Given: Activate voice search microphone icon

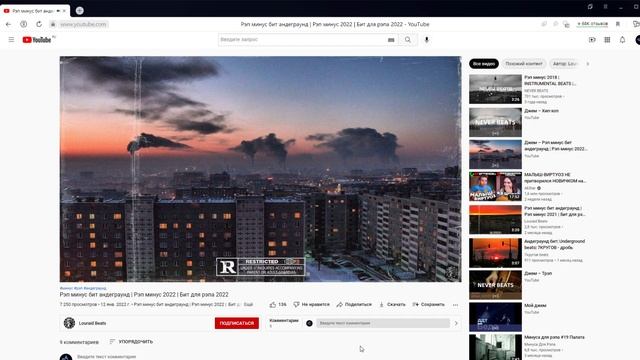Looking at the screenshot, I should (x=427, y=40).
